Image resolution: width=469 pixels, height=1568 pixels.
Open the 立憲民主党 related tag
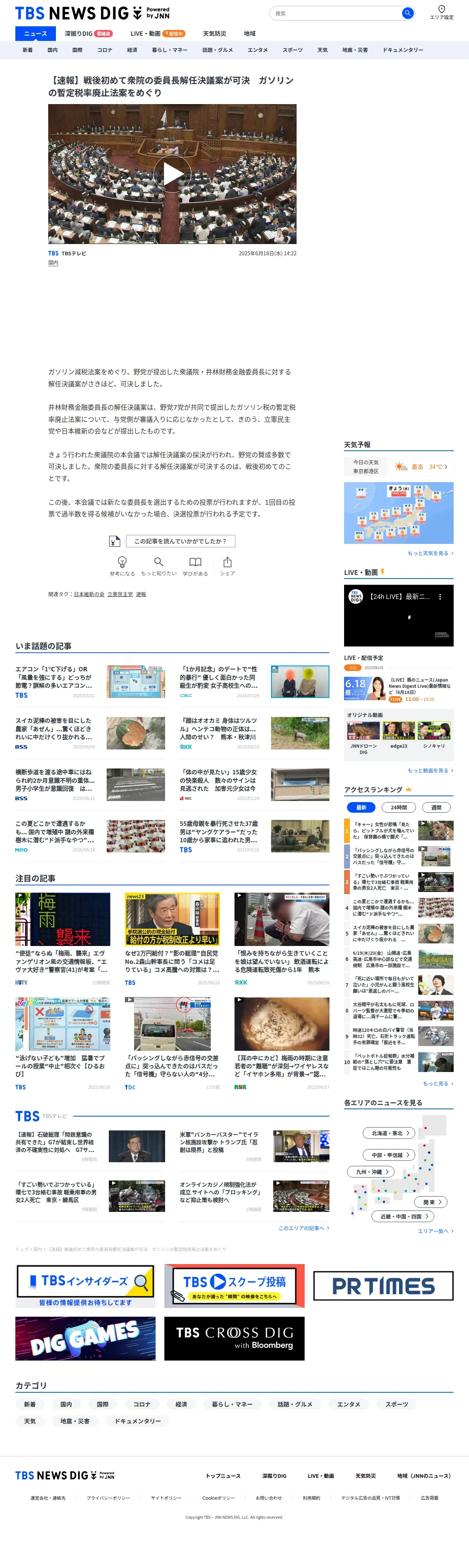[120, 594]
